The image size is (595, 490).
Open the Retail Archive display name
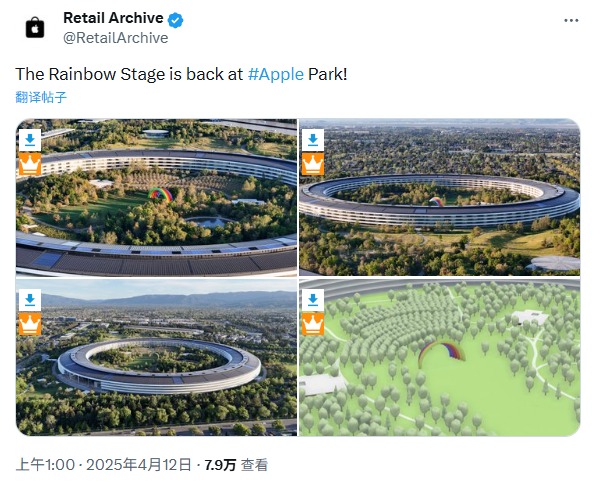tap(113, 18)
